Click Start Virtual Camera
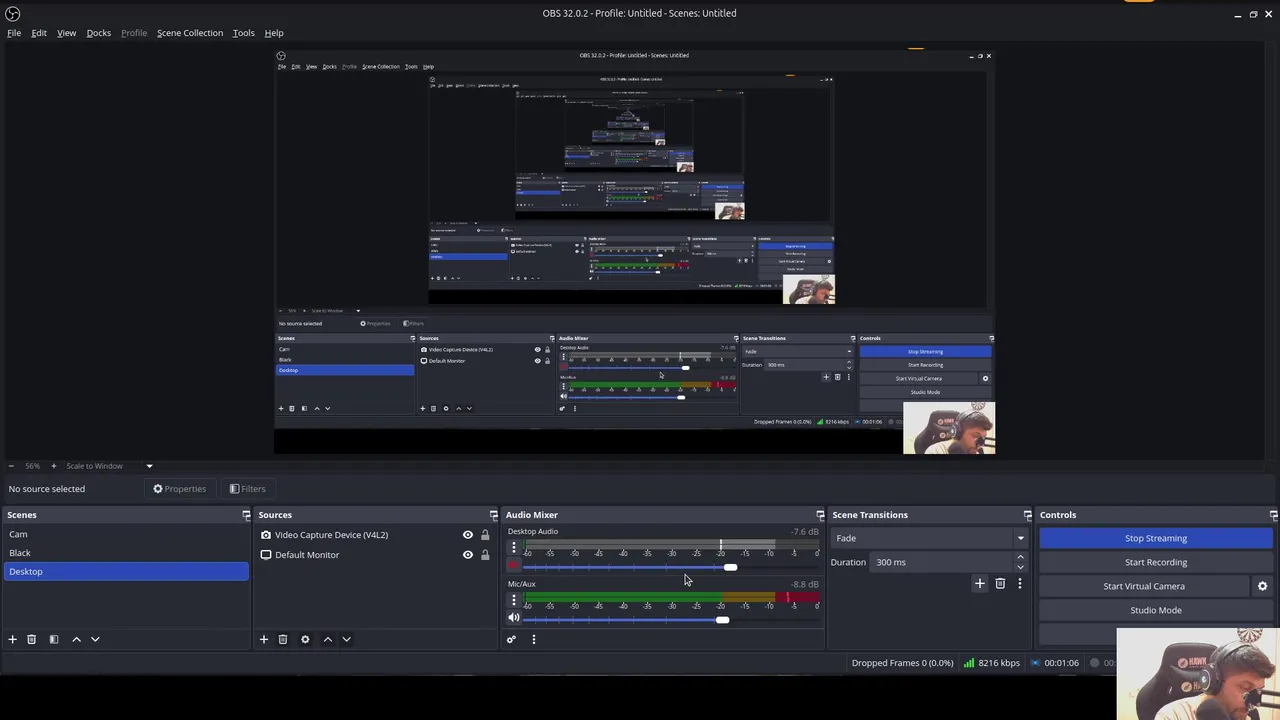Screen dimensions: 1280x720 pyautogui.click(x=1144, y=586)
